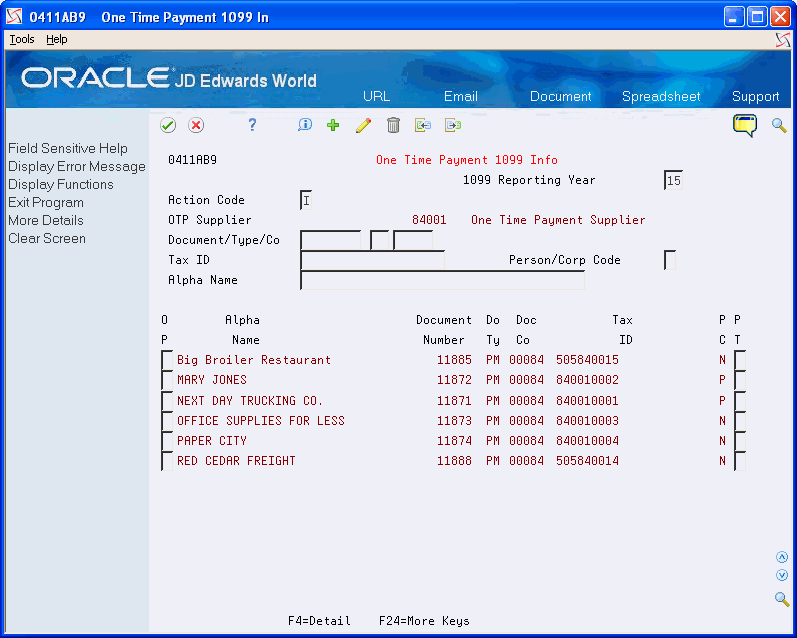Click the red X cancel icon
797x638 pixels.
pos(196,125)
